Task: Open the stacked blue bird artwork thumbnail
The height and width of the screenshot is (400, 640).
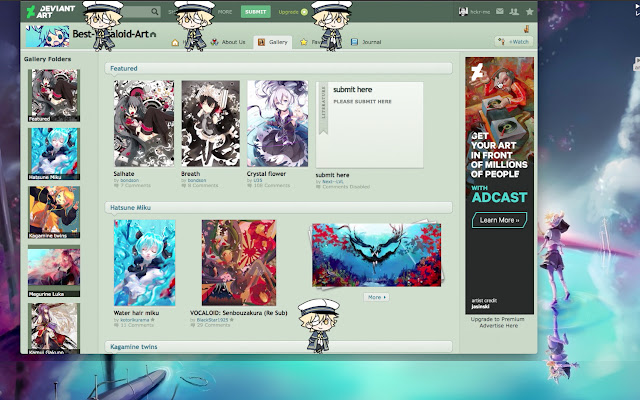Action: pyautogui.click(x=376, y=255)
